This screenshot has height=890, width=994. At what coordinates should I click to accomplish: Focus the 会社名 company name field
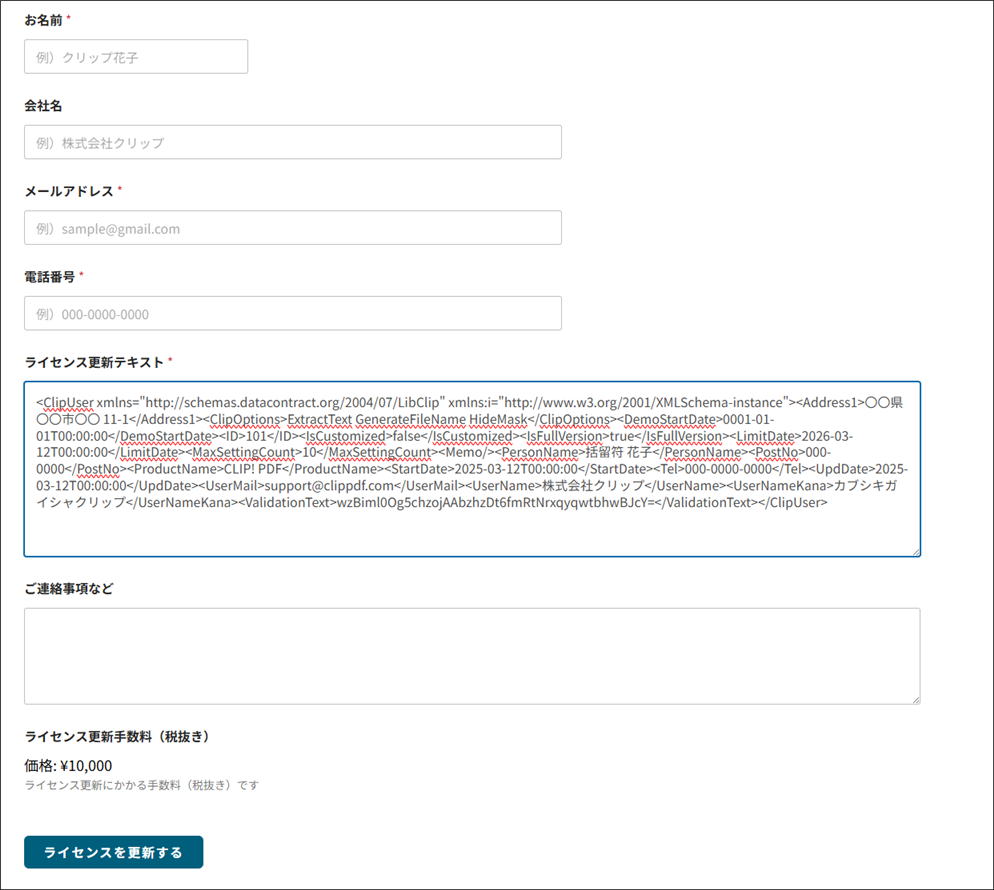(x=292, y=142)
